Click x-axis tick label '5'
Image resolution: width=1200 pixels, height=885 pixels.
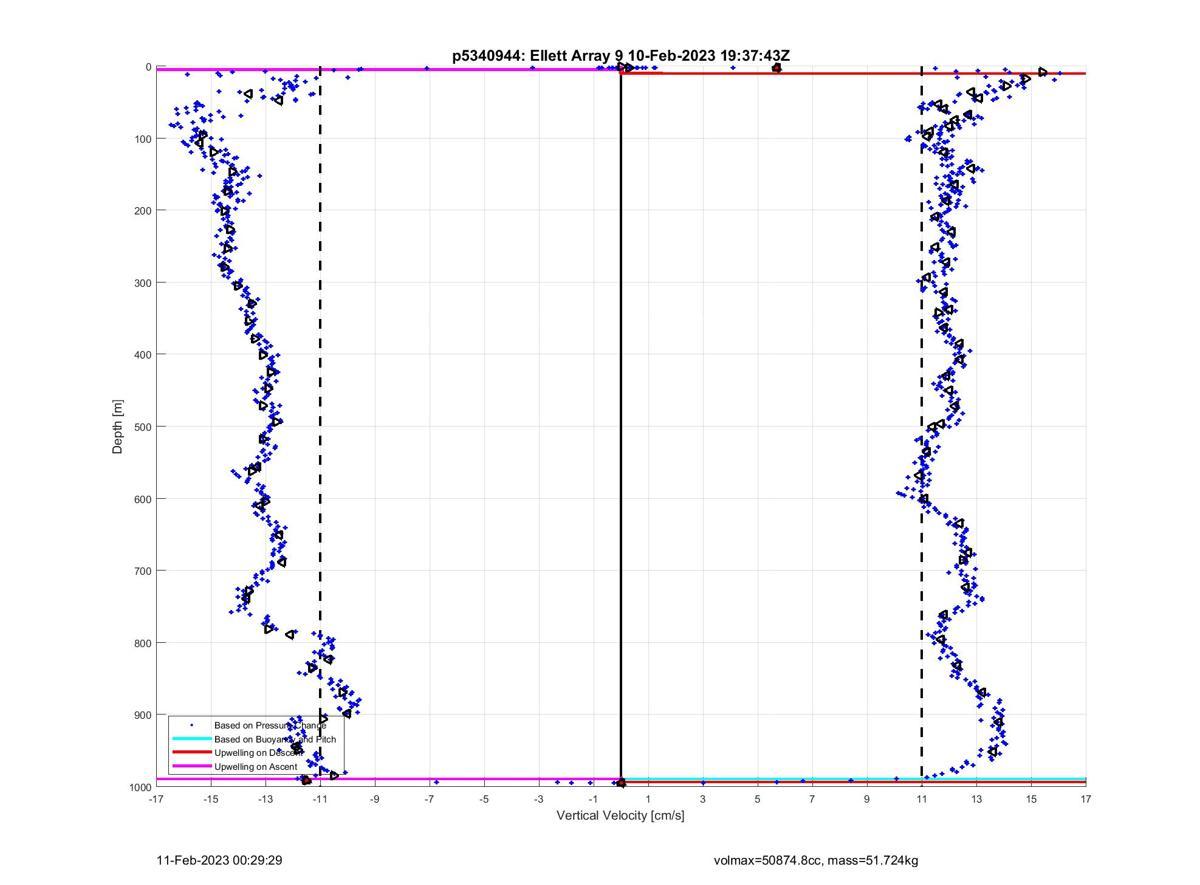pyautogui.click(x=758, y=799)
